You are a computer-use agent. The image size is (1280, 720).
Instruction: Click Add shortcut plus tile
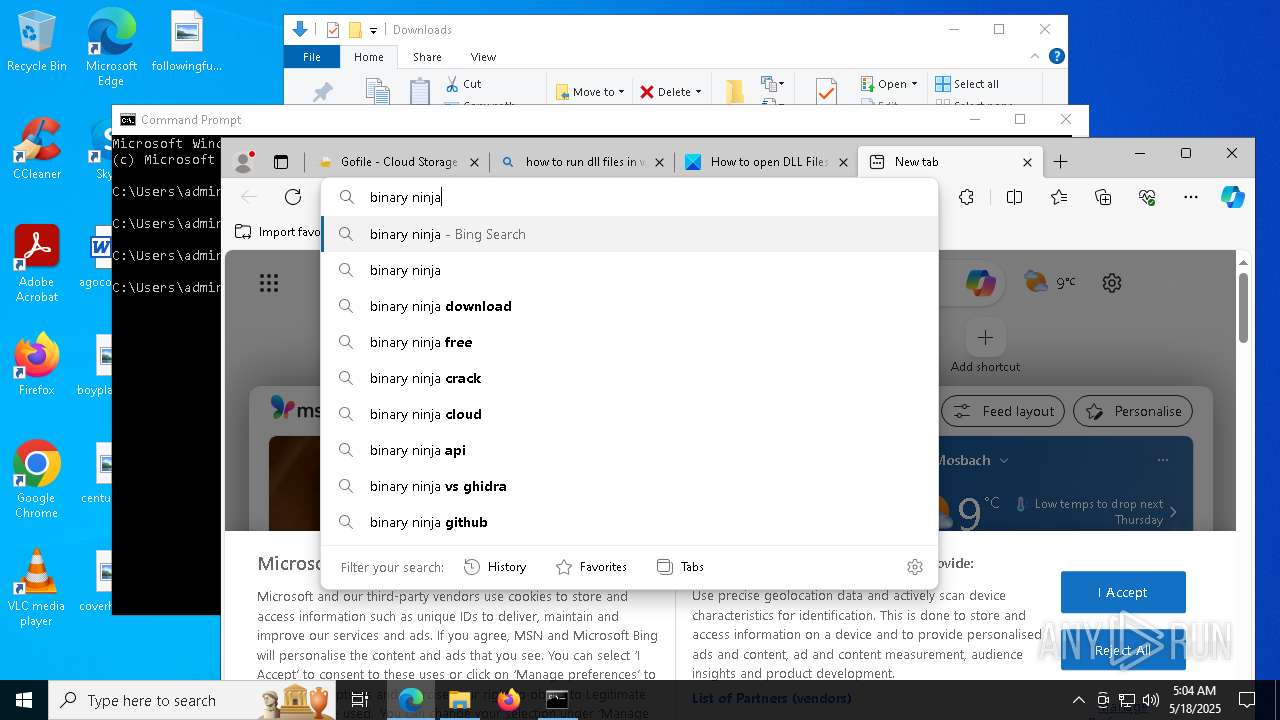tap(985, 338)
